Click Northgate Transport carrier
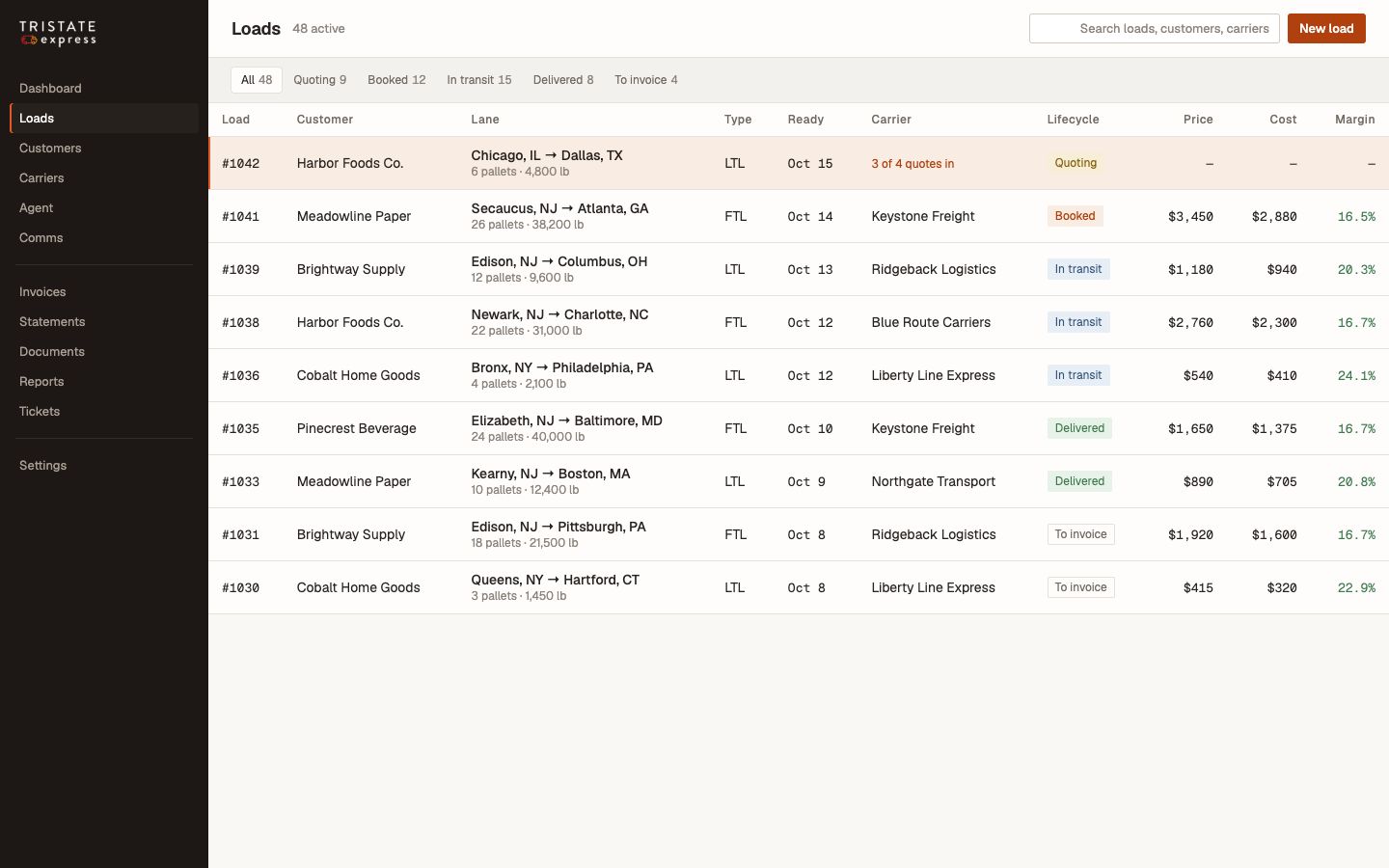 pos(933,481)
